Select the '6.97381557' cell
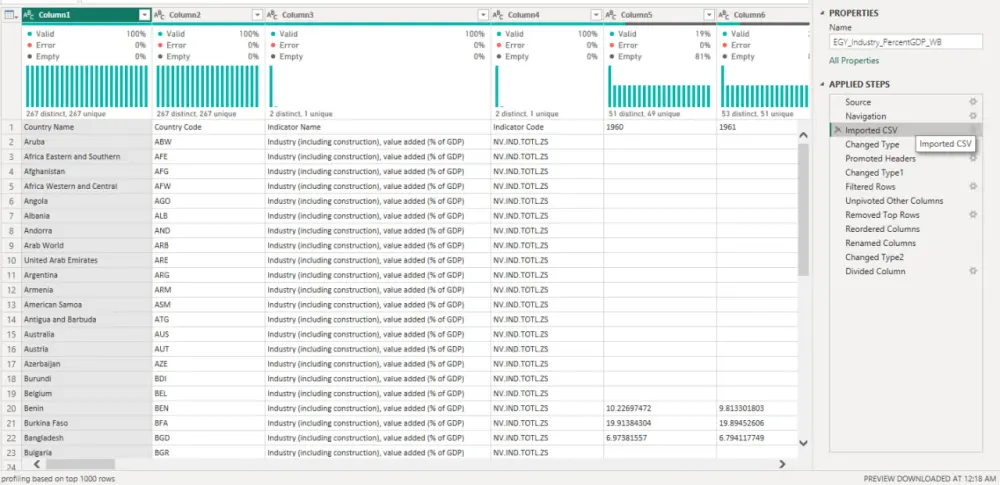 pyautogui.click(x=660, y=438)
